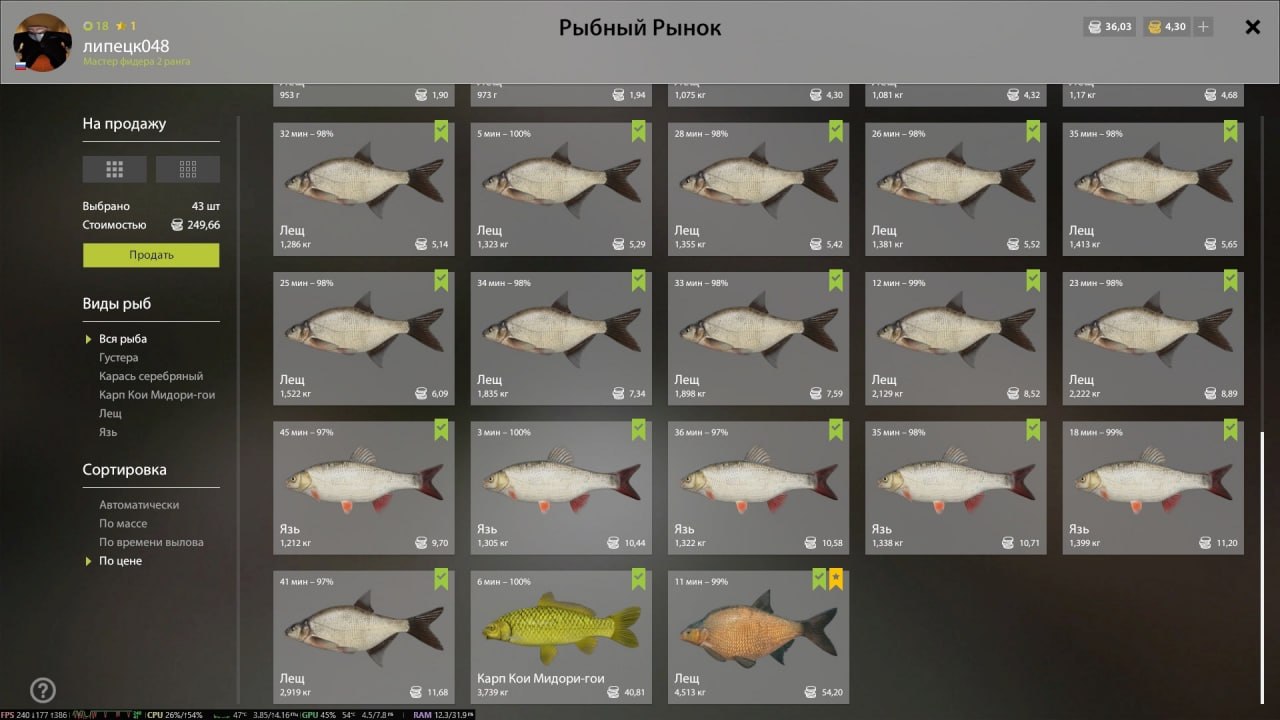Click the trophy star on the 4,513 kg Лещ
This screenshot has height=720, width=1280.
pos(837,579)
